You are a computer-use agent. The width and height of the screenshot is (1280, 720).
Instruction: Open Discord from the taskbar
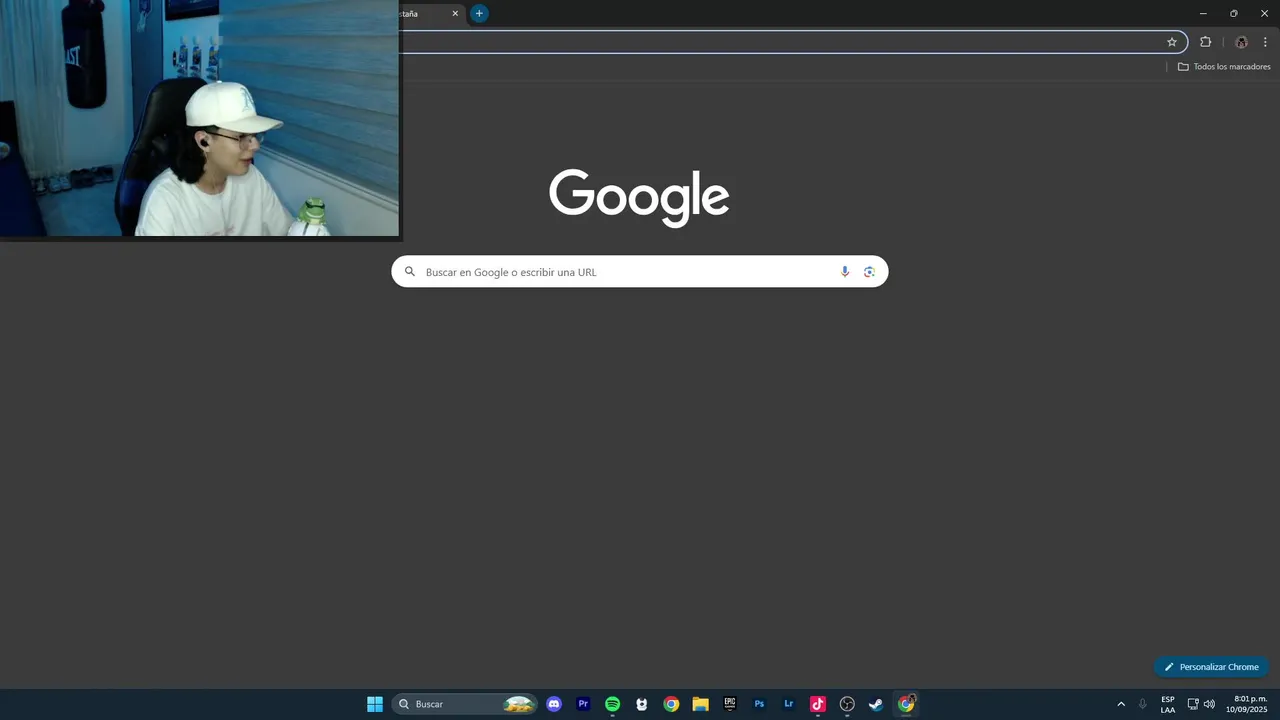pos(554,704)
